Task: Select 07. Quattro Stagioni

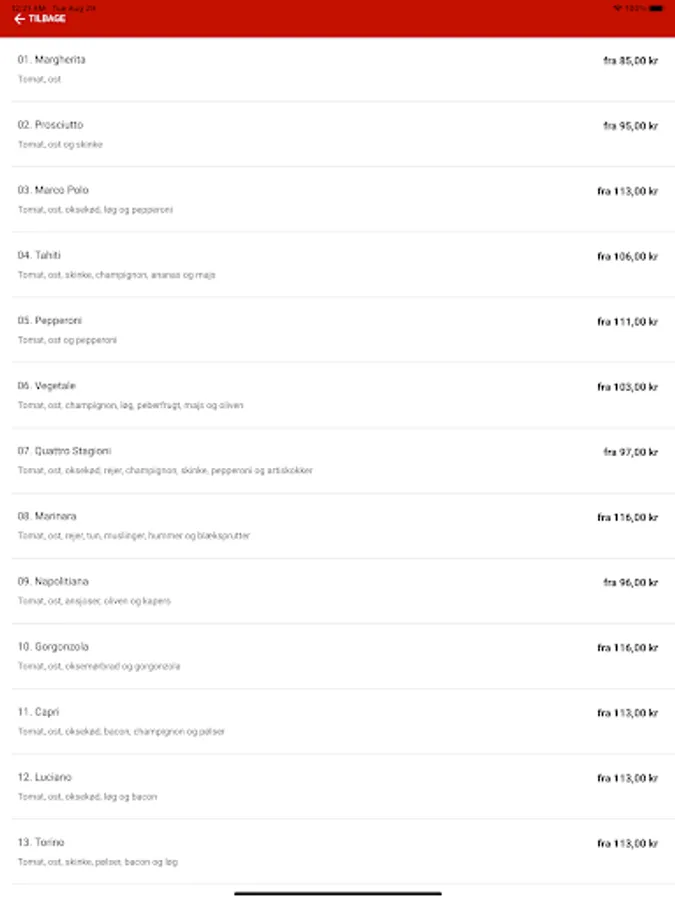Action: (64, 451)
